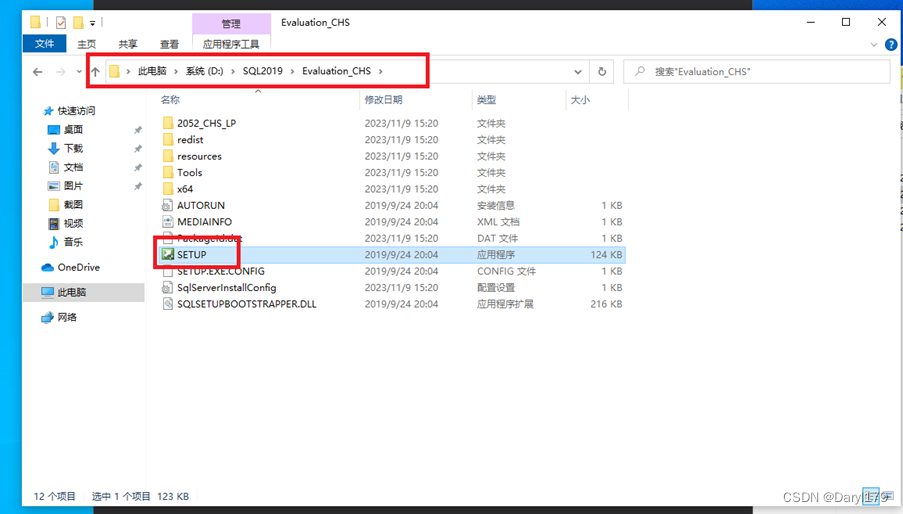Click 系统 (D:) in the address breadcrumb

pos(204,71)
